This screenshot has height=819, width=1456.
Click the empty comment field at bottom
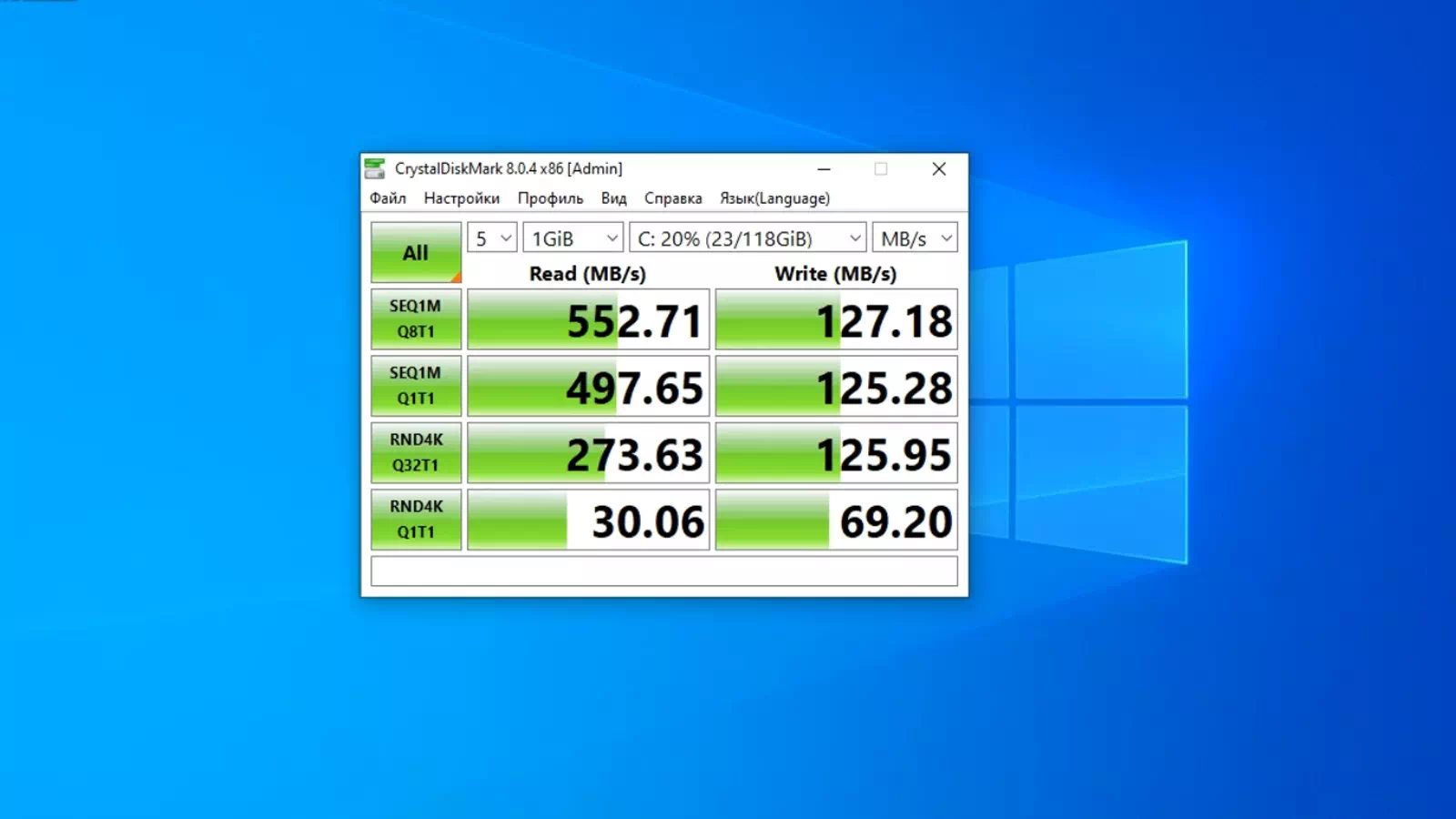pos(664,571)
